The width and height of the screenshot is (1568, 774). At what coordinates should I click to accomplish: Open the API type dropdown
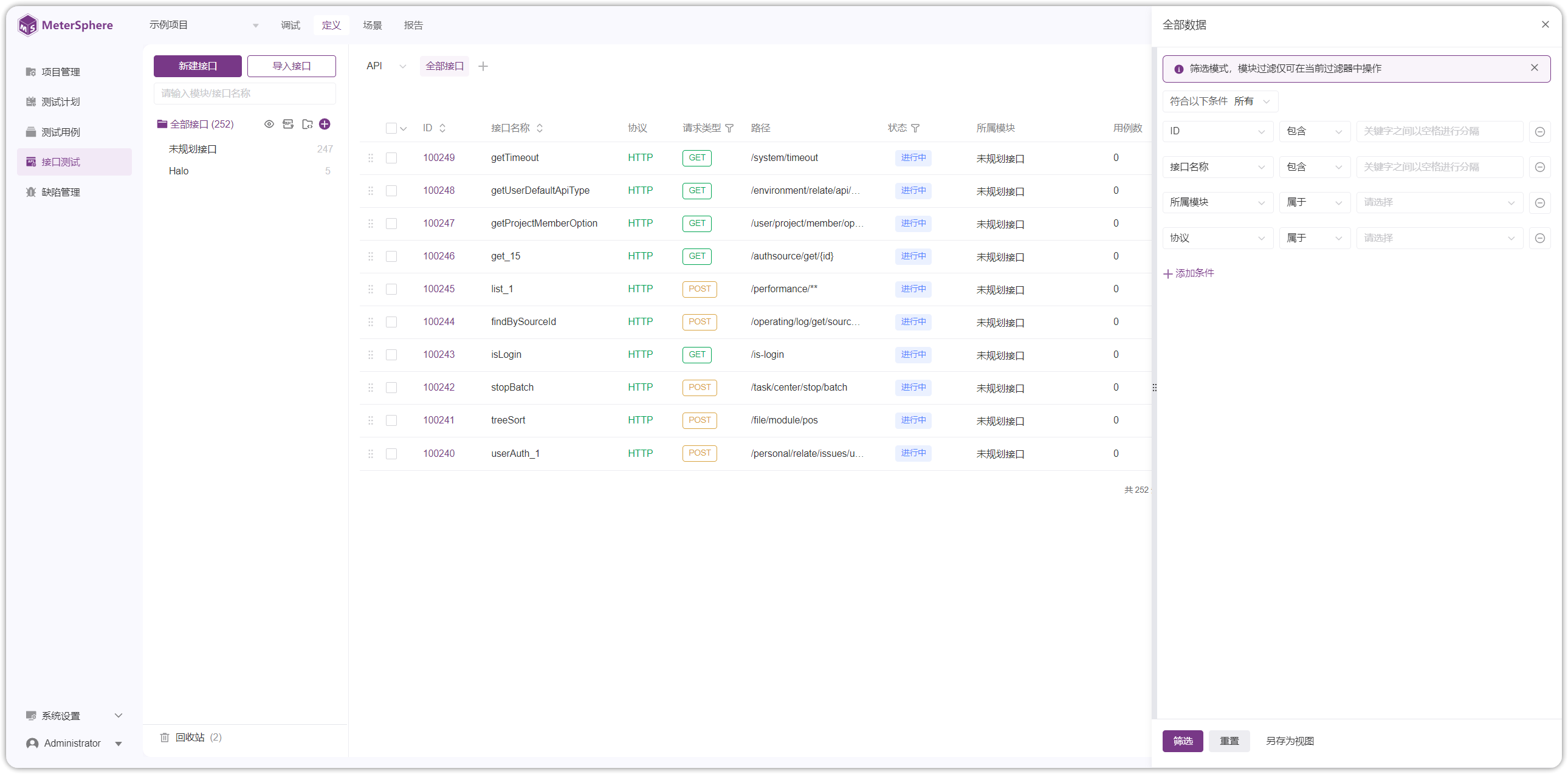coord(386,66)
